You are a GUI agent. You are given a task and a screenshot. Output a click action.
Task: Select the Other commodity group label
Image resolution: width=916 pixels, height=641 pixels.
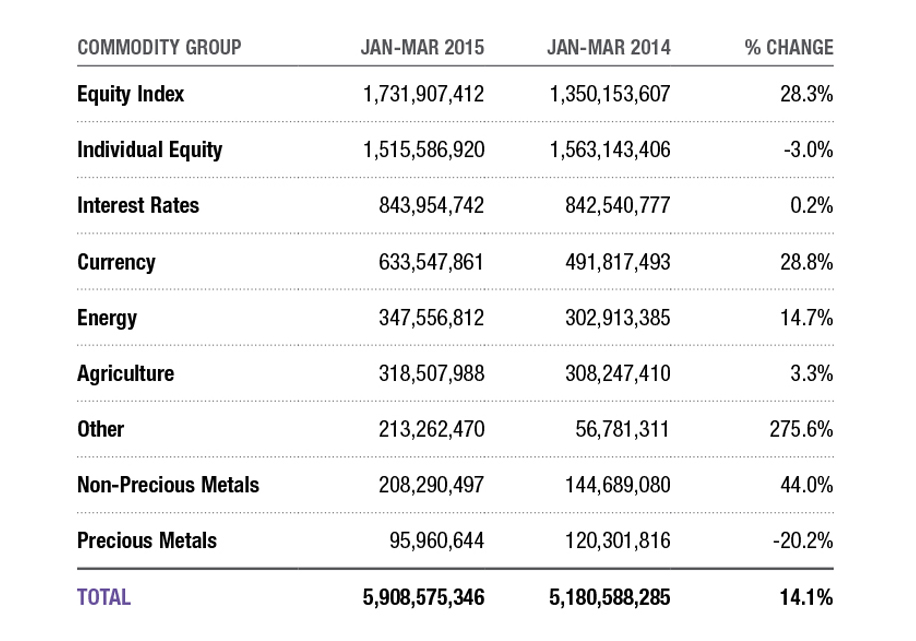pyautogui.click(x=101, y=429)
